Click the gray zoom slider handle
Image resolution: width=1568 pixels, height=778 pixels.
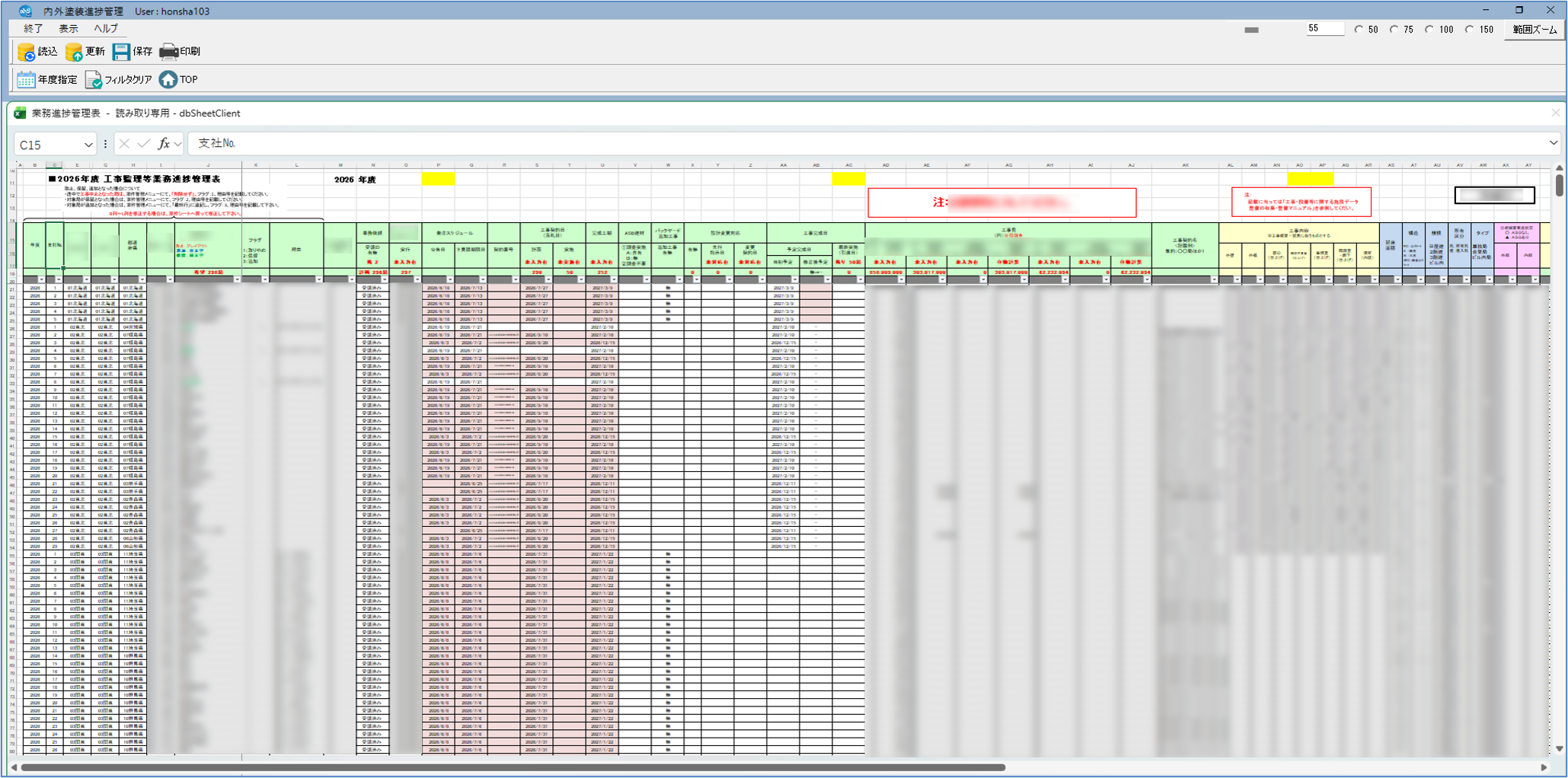[x=1251, y=30]
